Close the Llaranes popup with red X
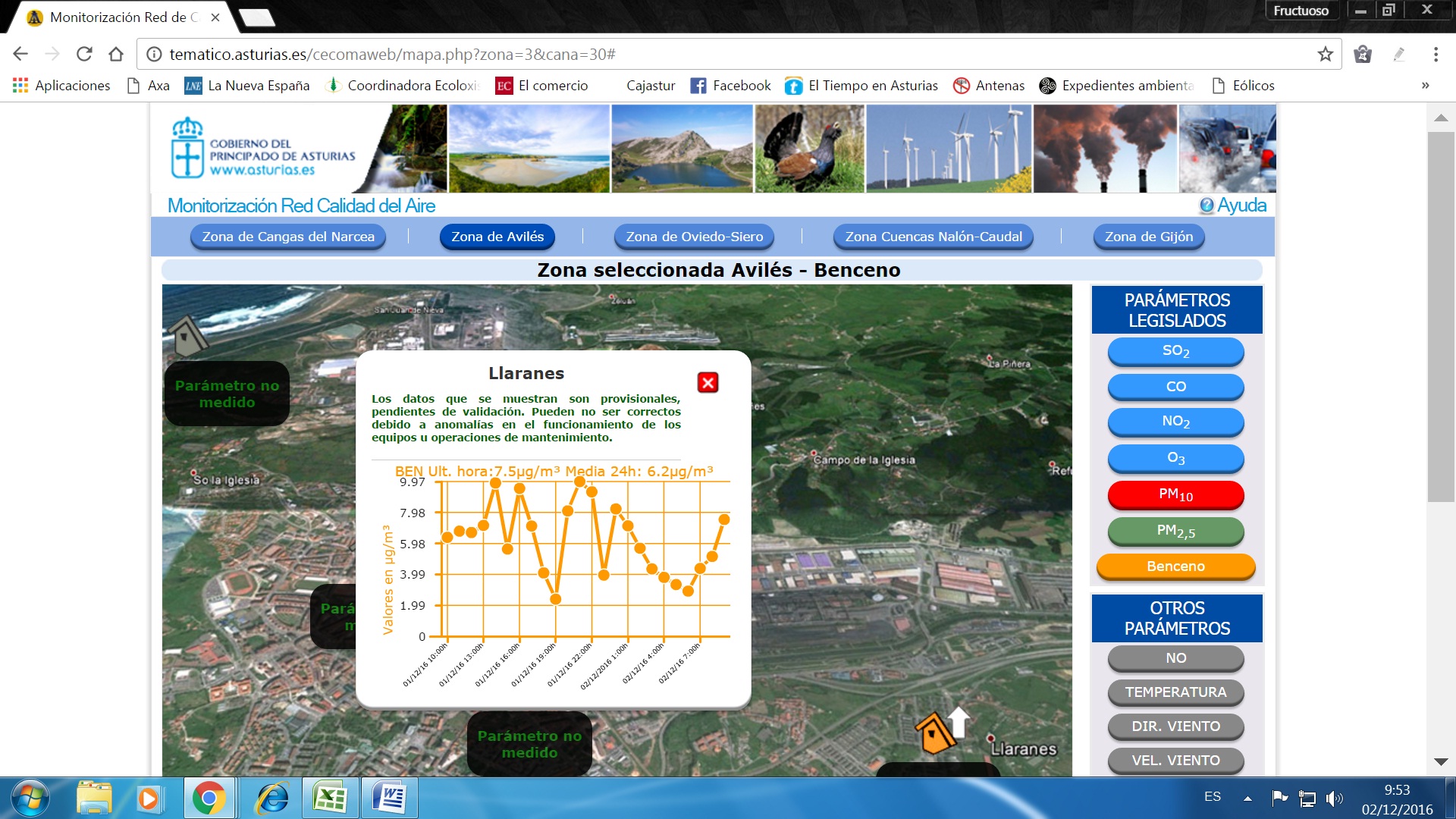 click(708, 383)
